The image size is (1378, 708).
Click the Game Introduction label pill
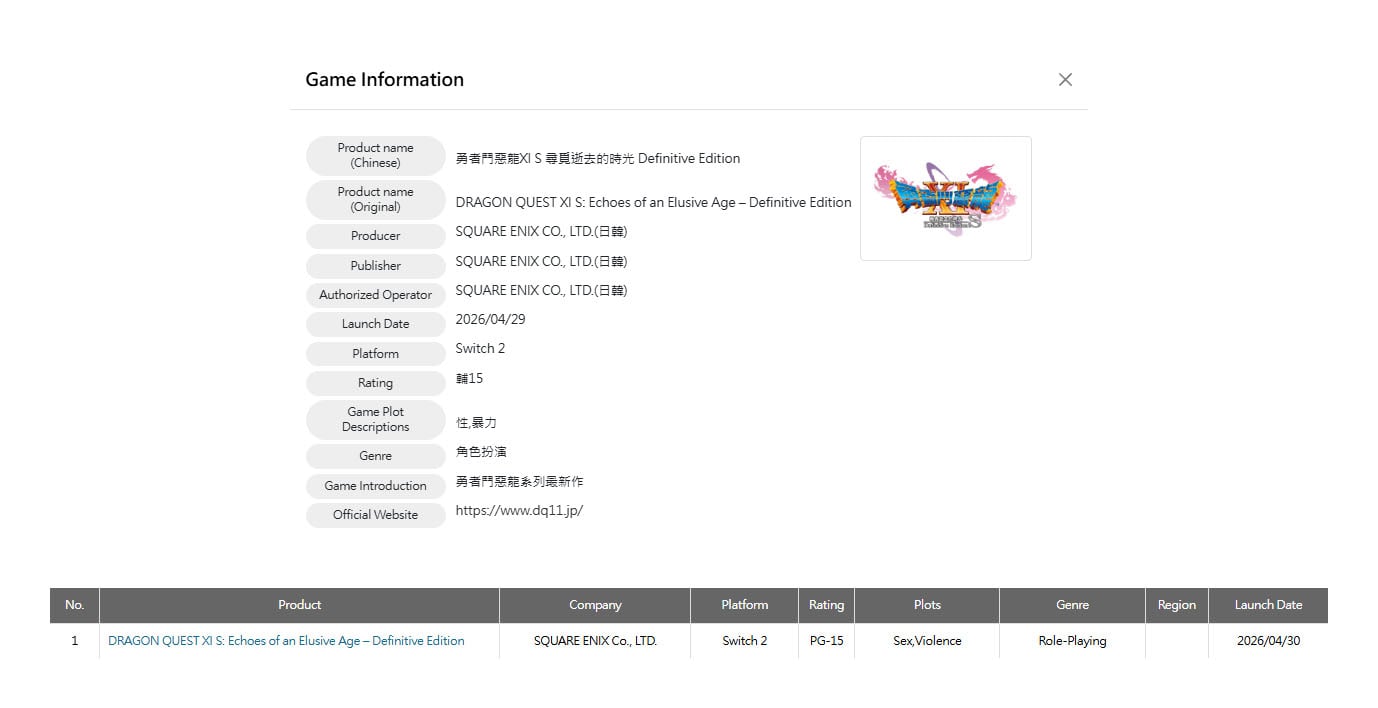[x=375, y=486]
